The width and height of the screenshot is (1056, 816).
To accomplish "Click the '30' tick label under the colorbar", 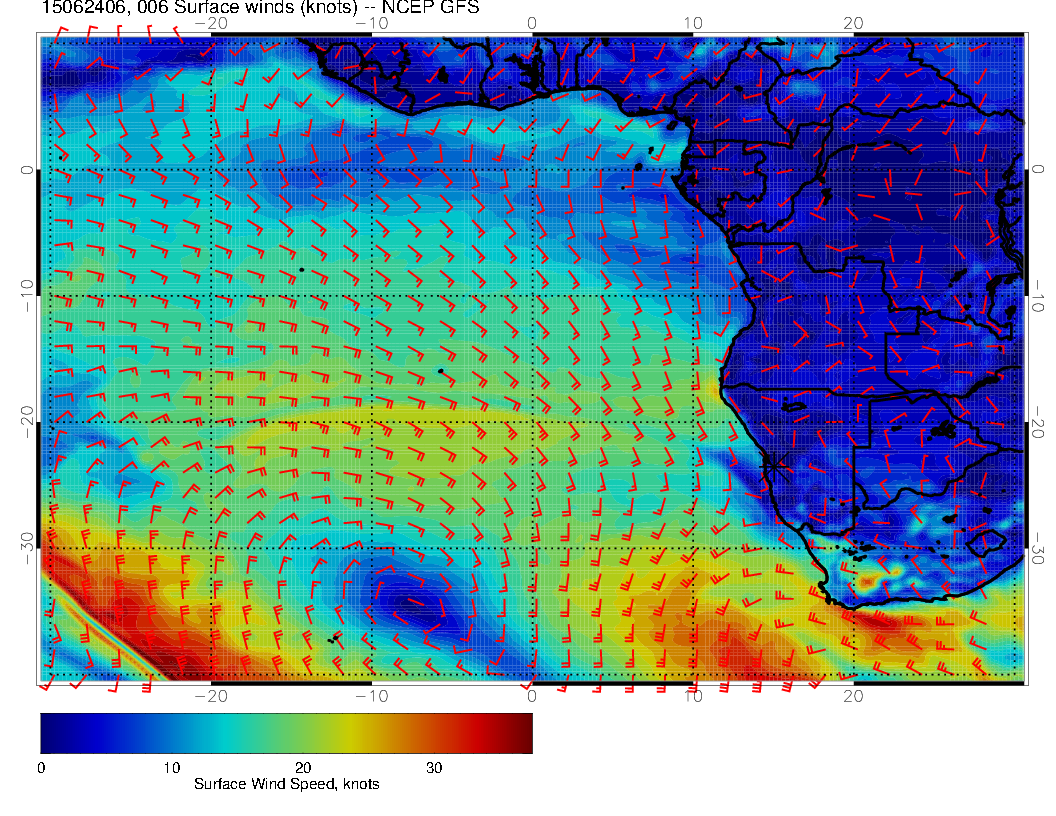I will click(x=434, y=768).
